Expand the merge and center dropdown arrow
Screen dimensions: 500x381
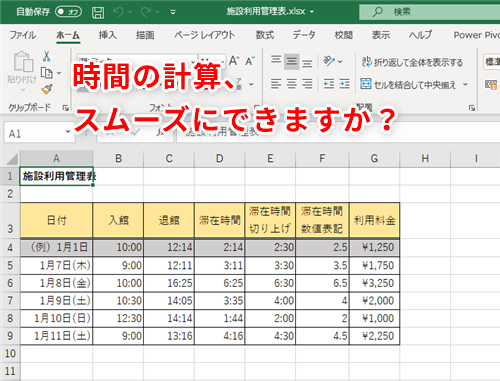tap(465, 84)
